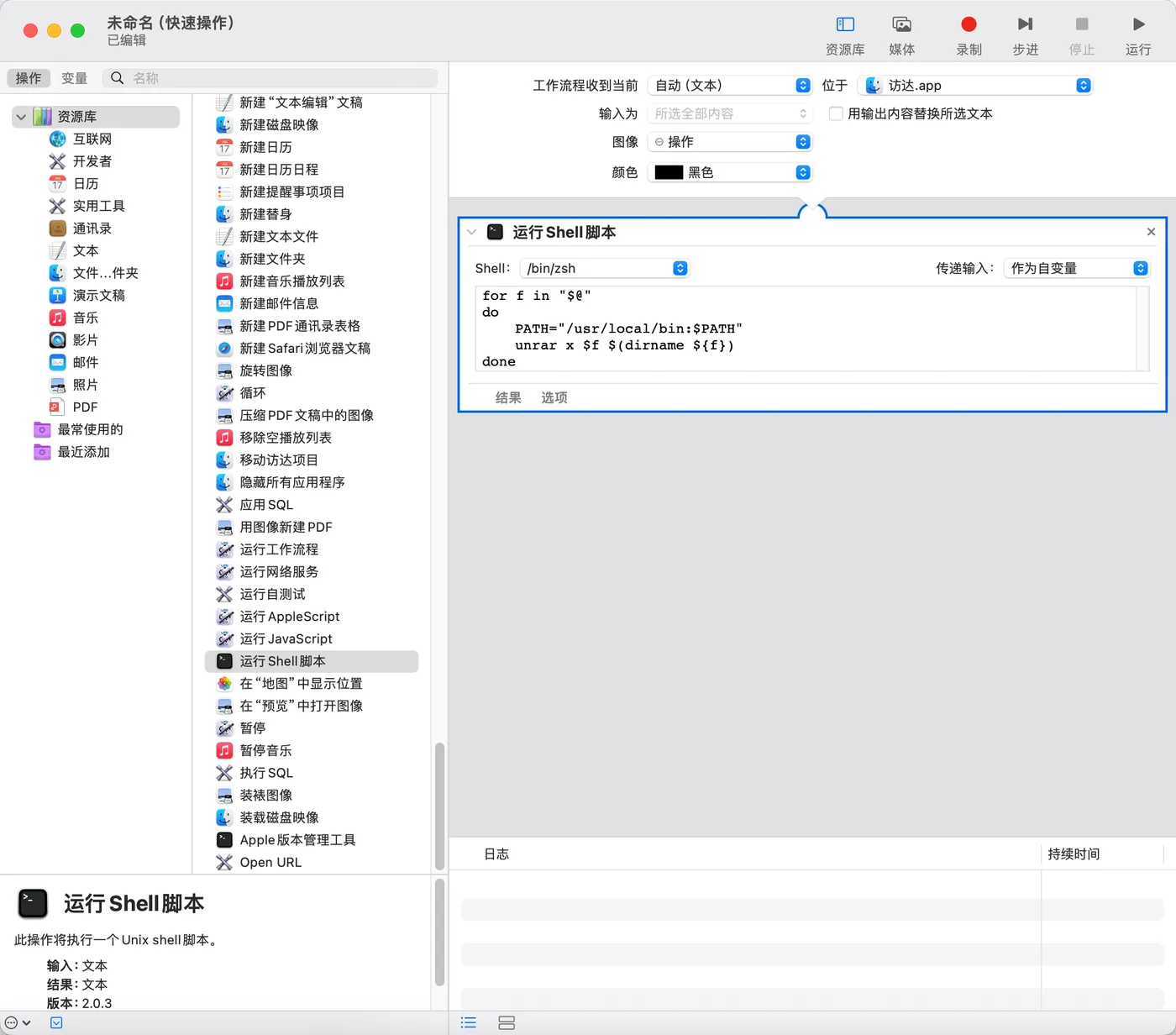Select 开发者 category in library
The image size is (1176, 1035).
[x=92, y=161]
